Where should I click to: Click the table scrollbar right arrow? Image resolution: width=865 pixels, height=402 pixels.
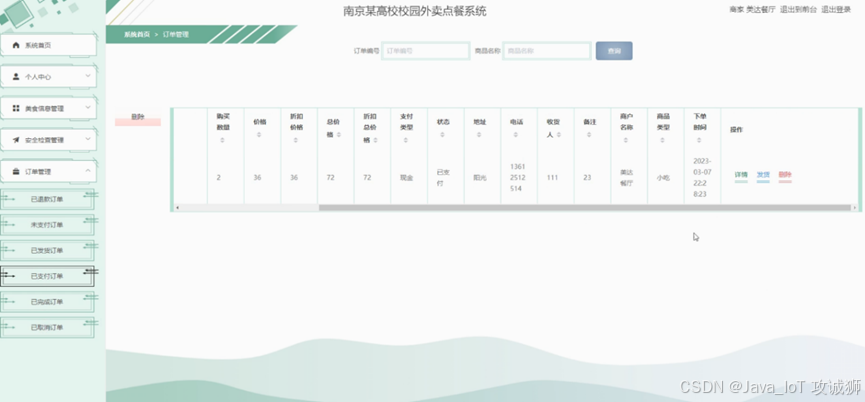tap(855, 208)
